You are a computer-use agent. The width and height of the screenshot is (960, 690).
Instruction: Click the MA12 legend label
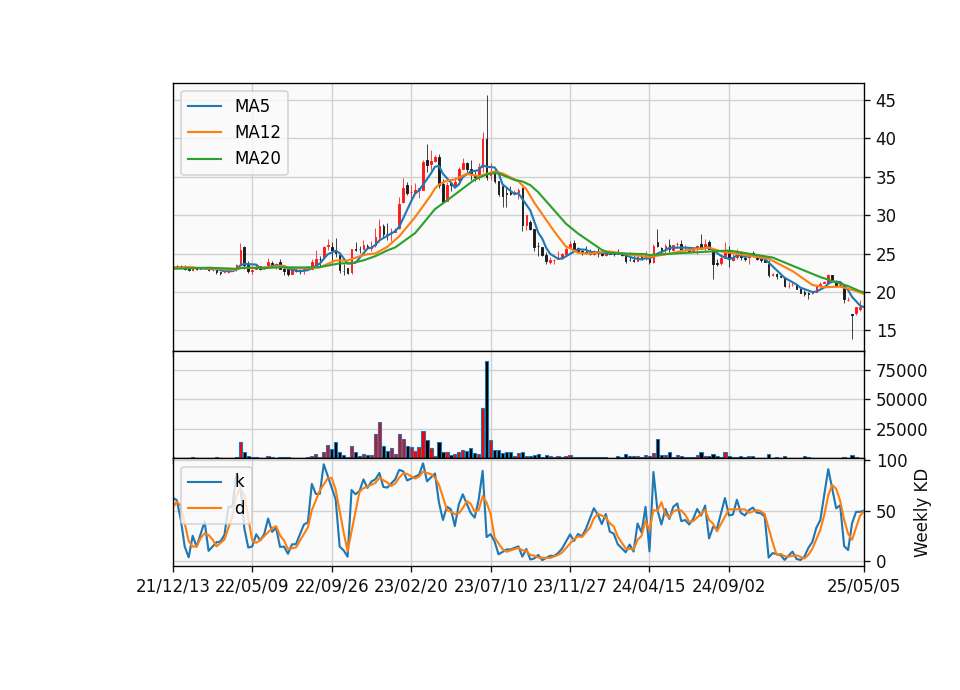(257, 132)
